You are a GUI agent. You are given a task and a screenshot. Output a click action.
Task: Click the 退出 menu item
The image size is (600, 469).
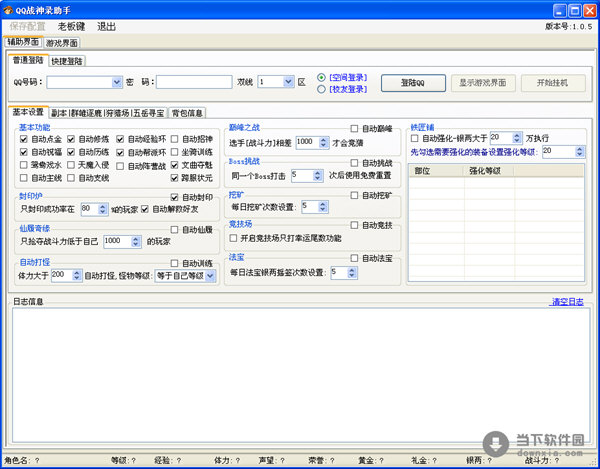[x=106, y=26]
